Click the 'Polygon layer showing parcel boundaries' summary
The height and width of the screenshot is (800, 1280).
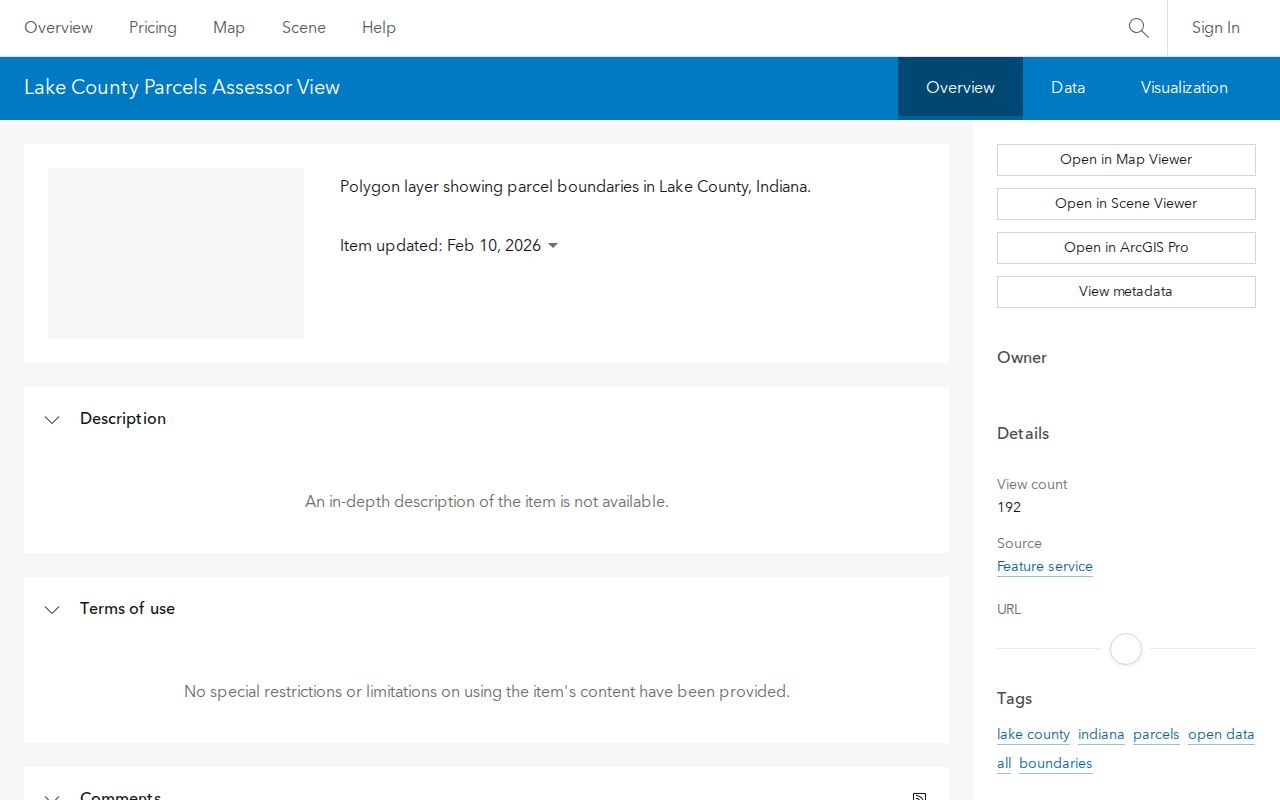click(x=575, y=187)
